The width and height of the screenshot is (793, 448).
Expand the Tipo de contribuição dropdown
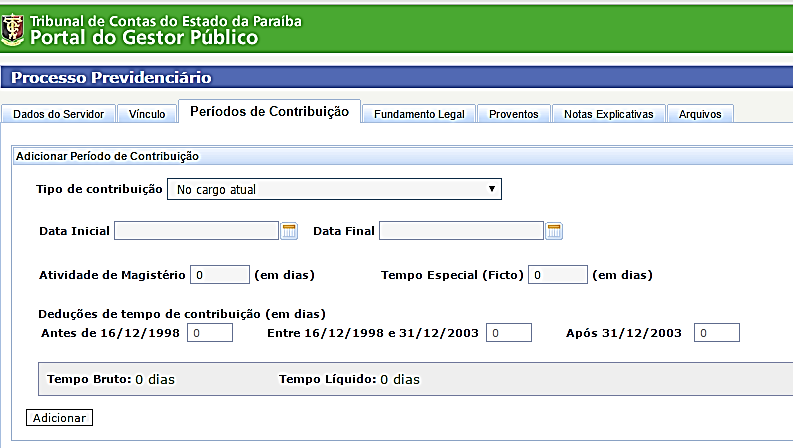(333, 189)
